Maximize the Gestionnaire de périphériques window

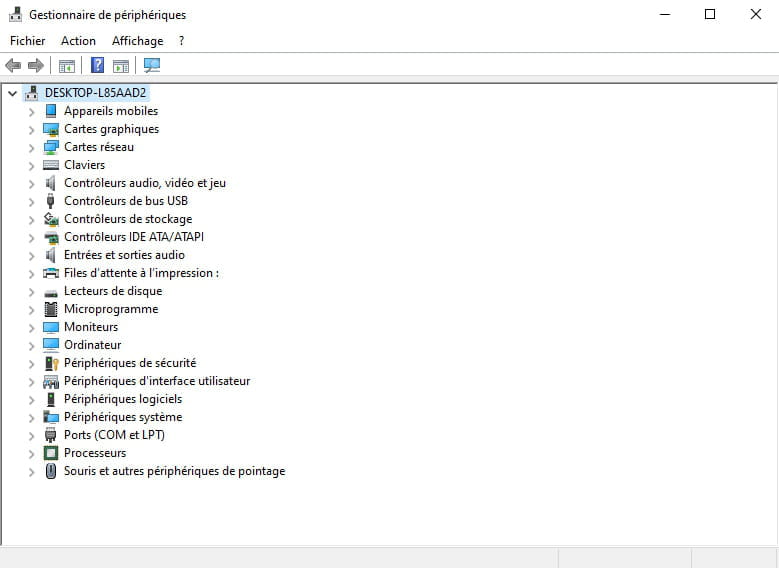click(710, 14)
